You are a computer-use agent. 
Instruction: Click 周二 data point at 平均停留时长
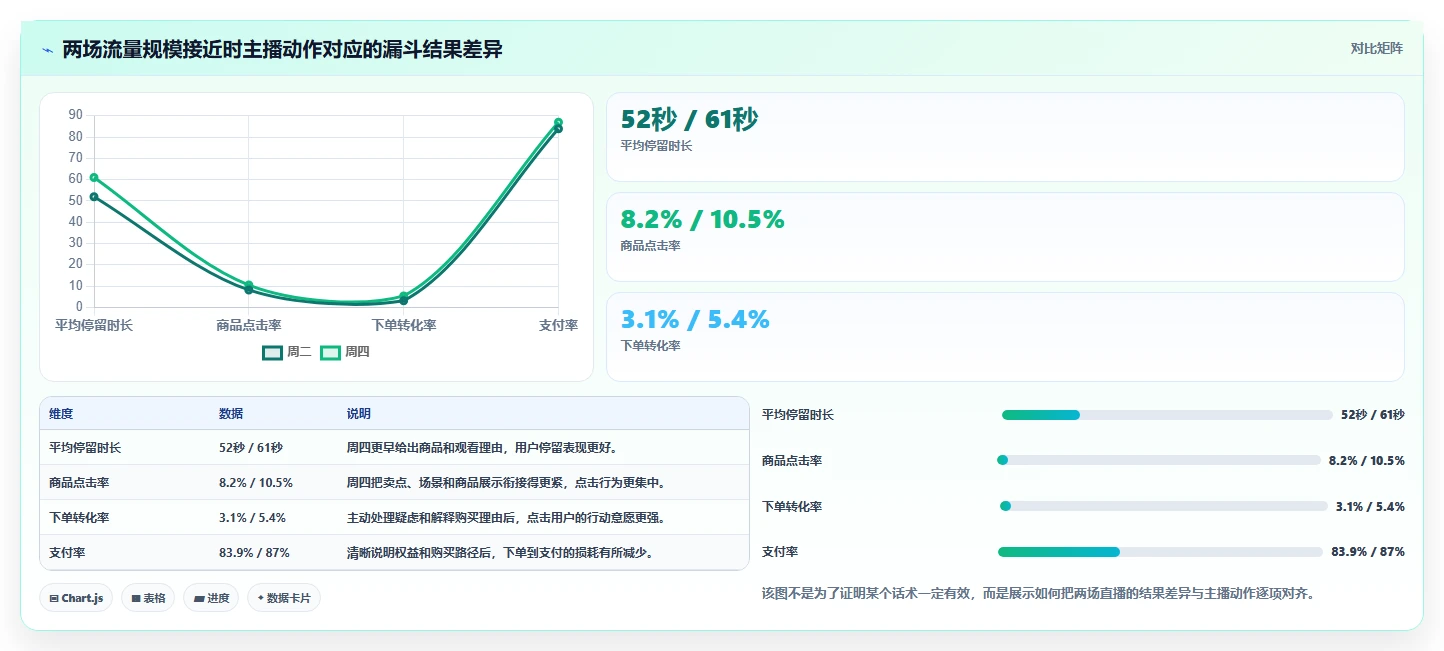[x=94, y=197]
